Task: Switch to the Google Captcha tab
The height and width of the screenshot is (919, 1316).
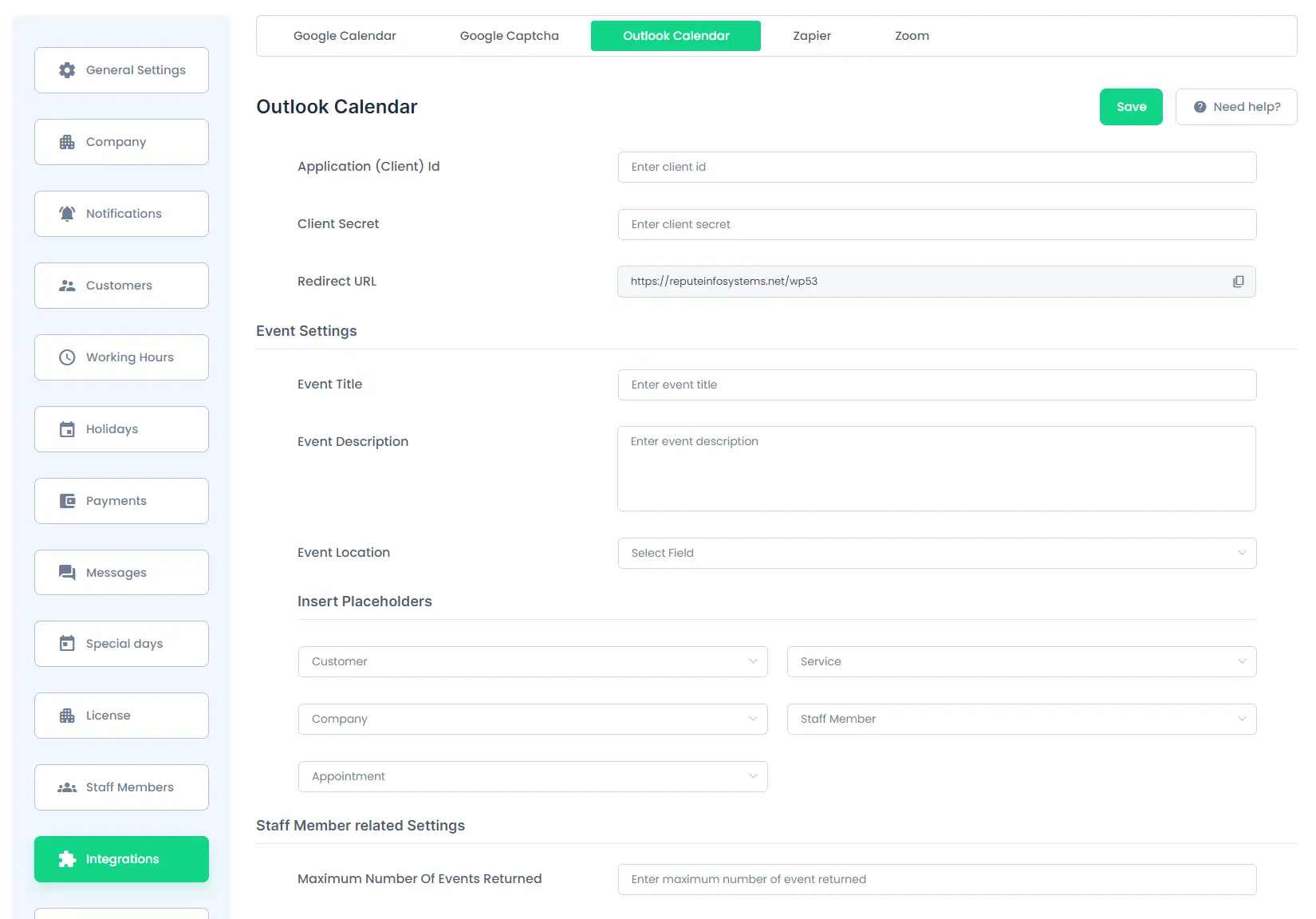Action: click(x=509, y=36)
